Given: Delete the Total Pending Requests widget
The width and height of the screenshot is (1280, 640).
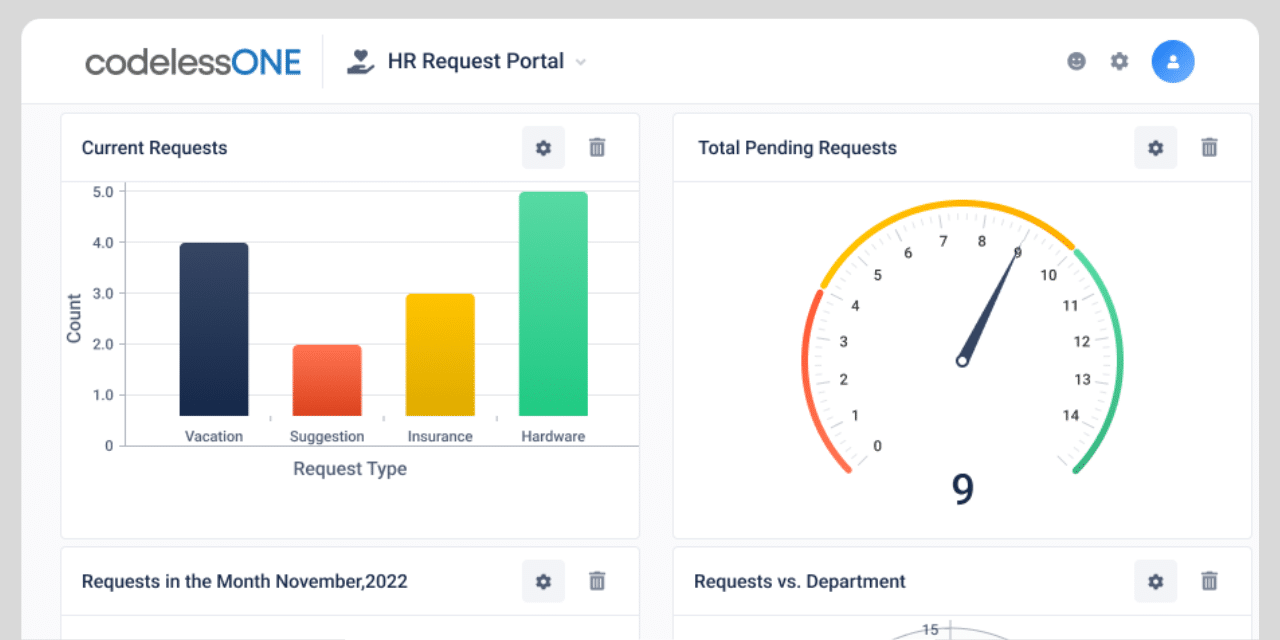Looking at the screenshot, I should point(1209,147).
